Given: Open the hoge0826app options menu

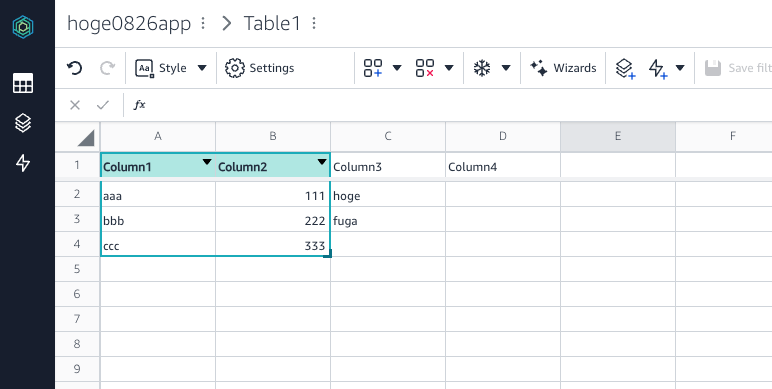Looking at the screenshot, I should [203, 23].
